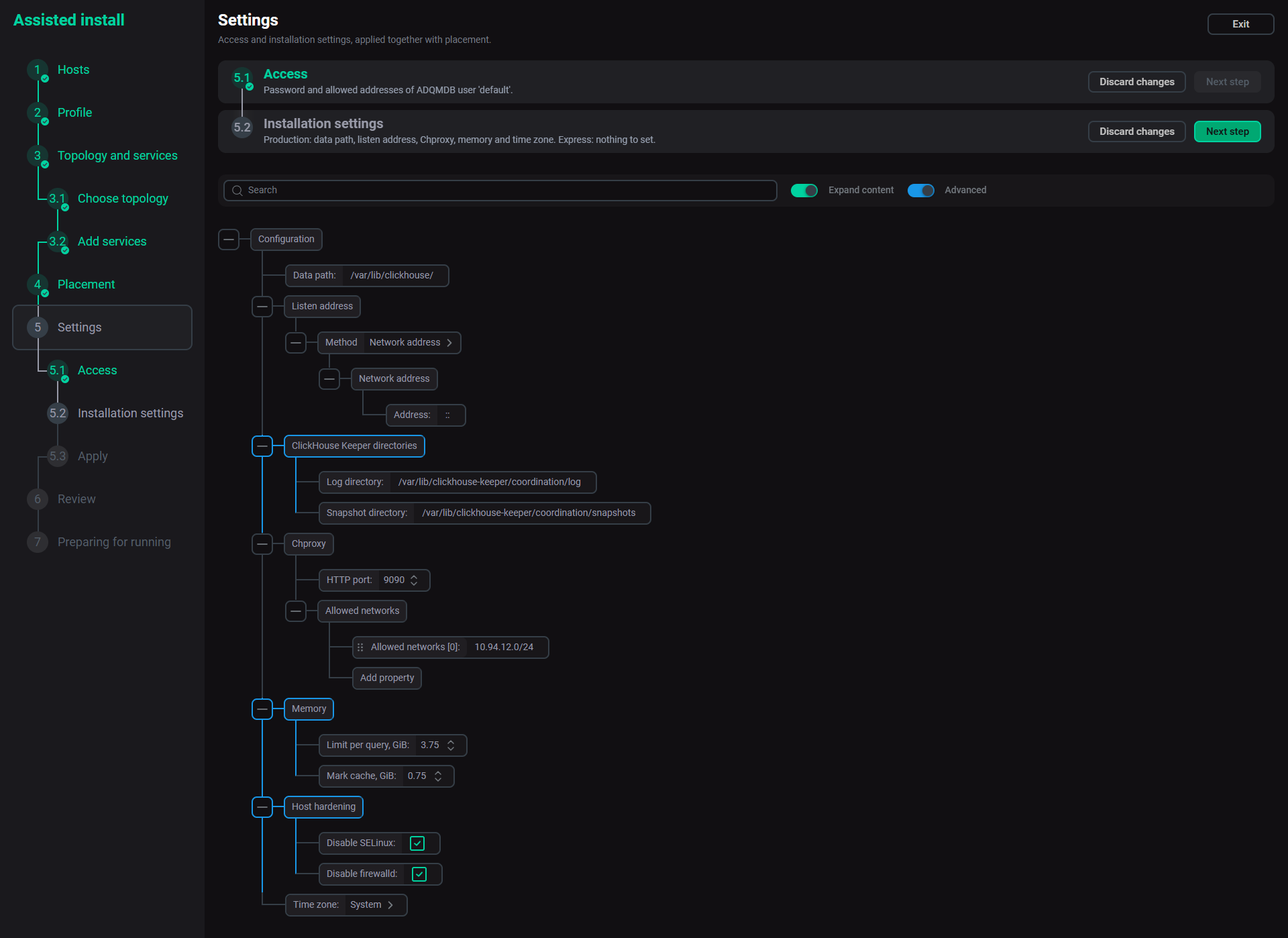Image resolution: width=1288 pixels, height=938 pixels.
Task: Toggle the Expand content switch
Action: [x=804, y=191]
